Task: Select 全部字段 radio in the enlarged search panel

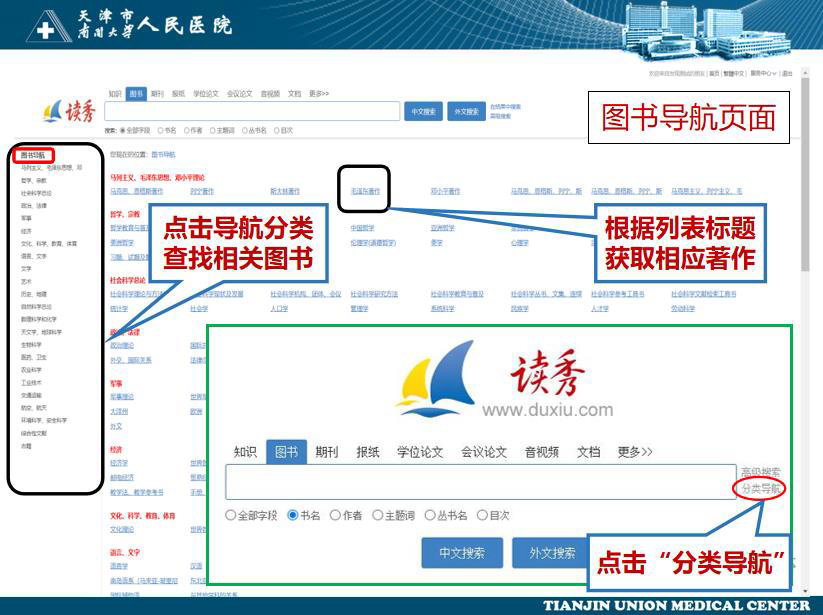Action: [230, 515]
